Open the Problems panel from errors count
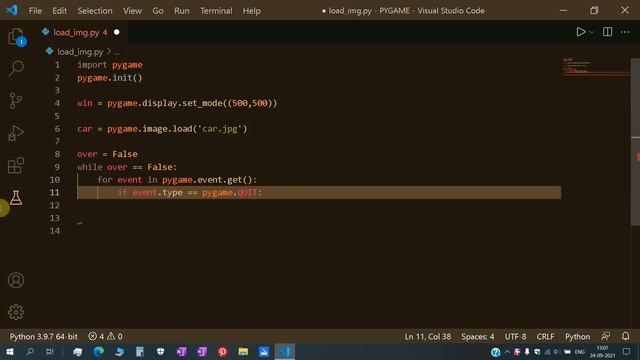The width and height of the screenshot is (640, 360). click(105, 336)
